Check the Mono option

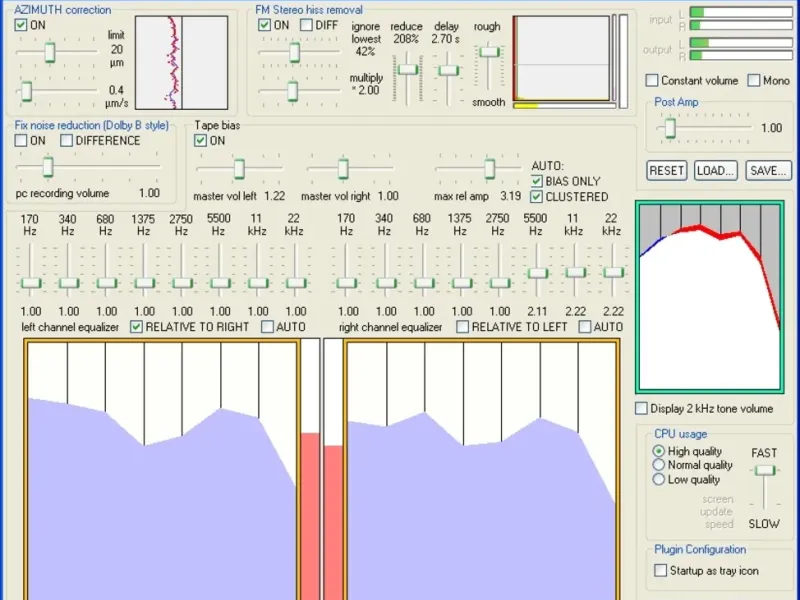[x=753, y=80]
